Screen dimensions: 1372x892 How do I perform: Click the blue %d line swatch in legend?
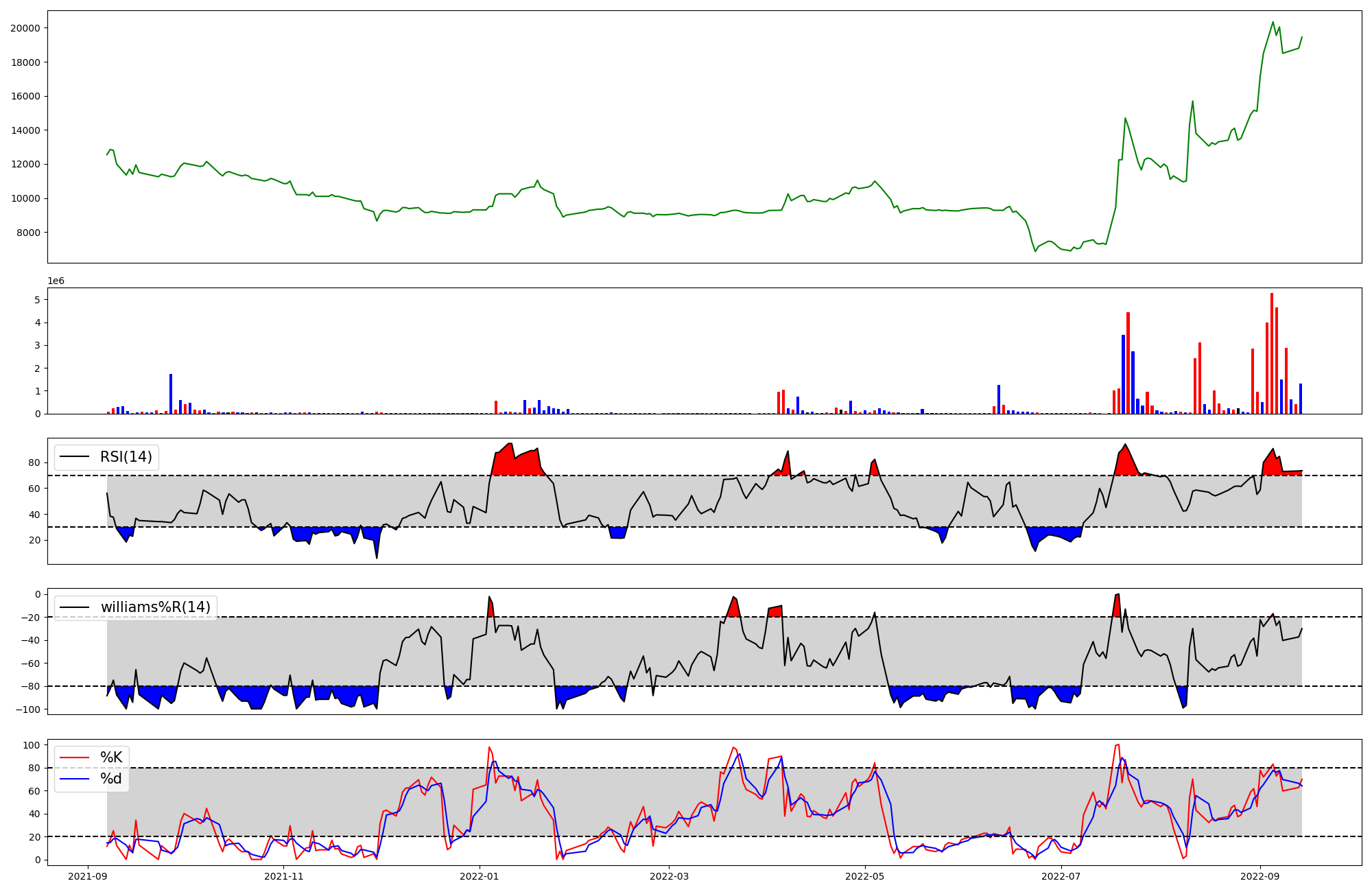coord(75,779)
